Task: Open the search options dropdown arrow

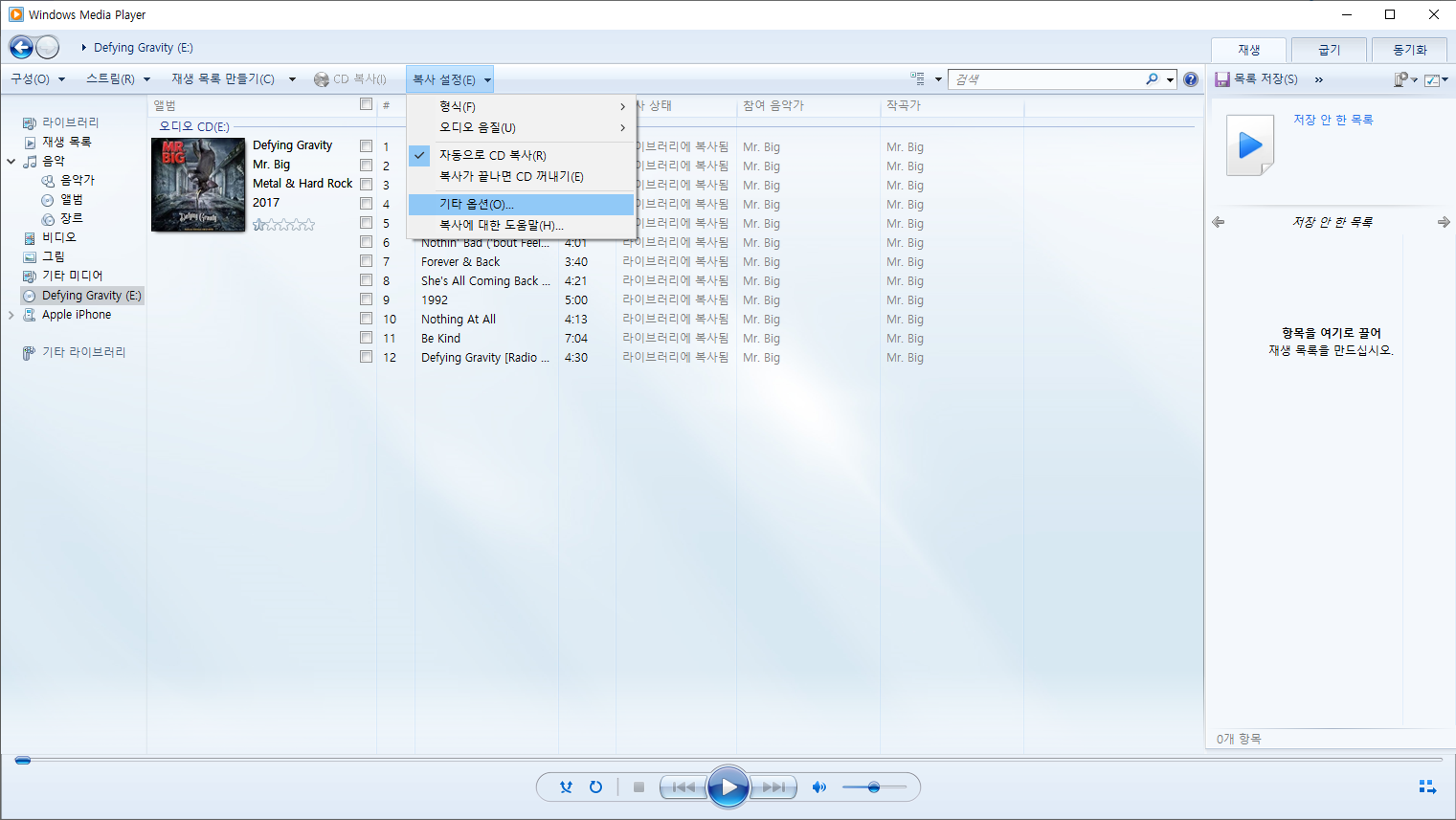Action: click(1170, 79)
